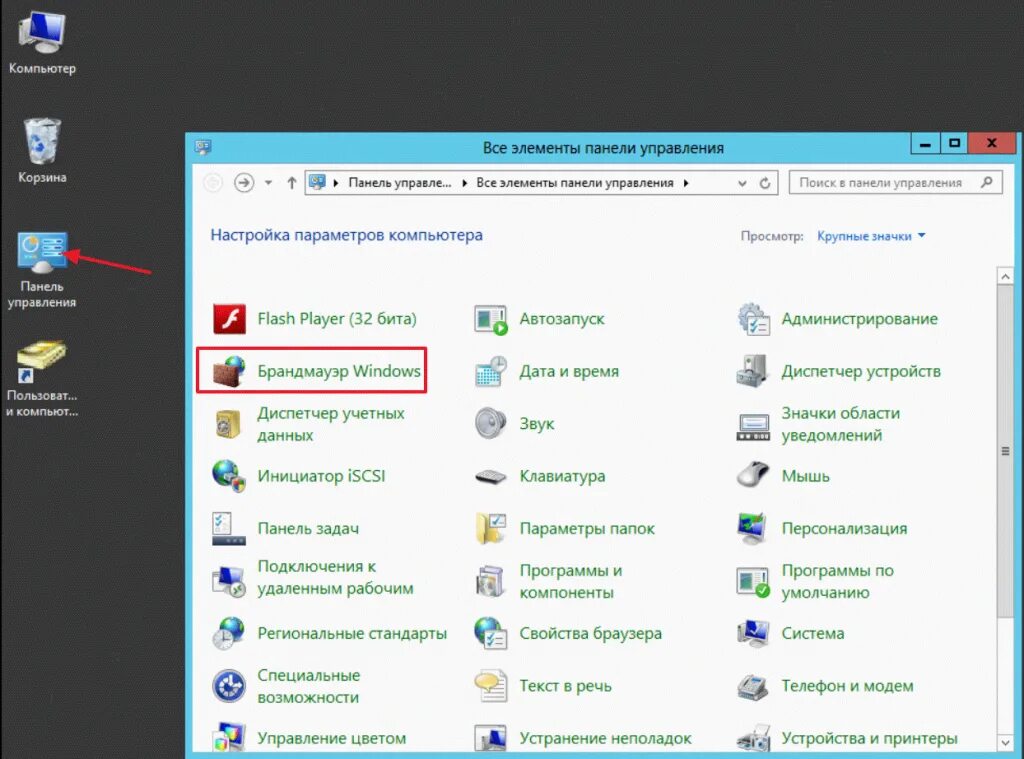The width and height of the screenshot is (1024, 759).
Task: Expand chevron after Все элементы панели управления breadcrumb
Action: pyautogui.click(x=686, y=183)
